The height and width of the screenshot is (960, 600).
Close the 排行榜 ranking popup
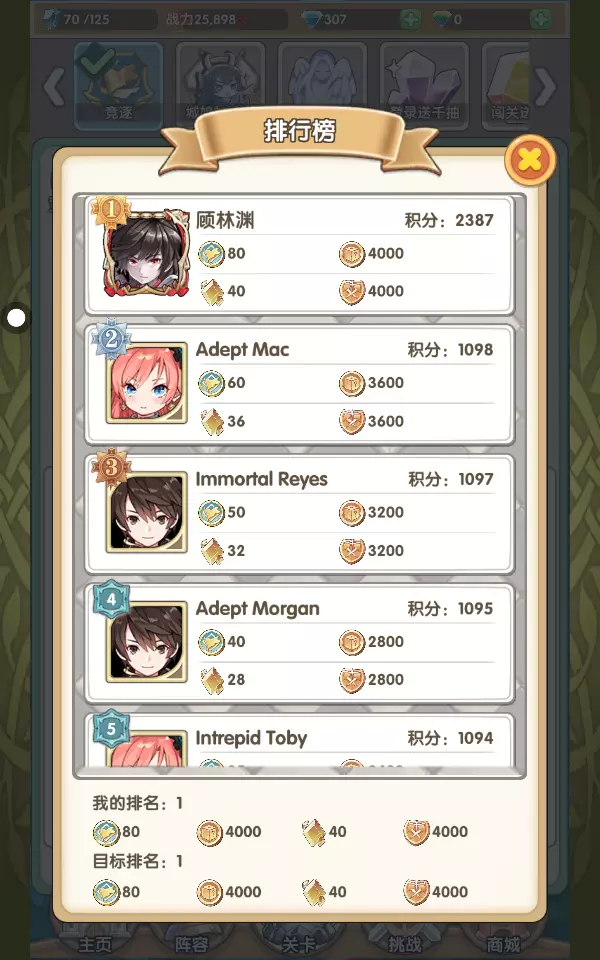point(530,160)
